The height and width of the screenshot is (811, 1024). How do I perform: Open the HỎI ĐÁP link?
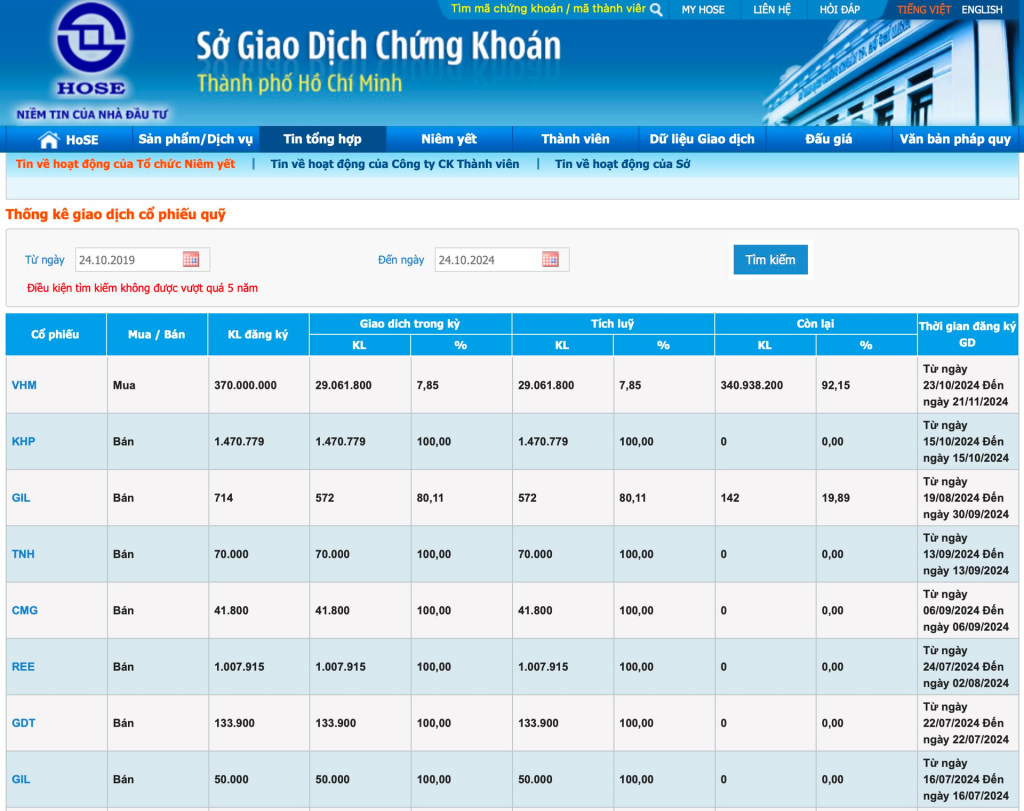[839, 10]
